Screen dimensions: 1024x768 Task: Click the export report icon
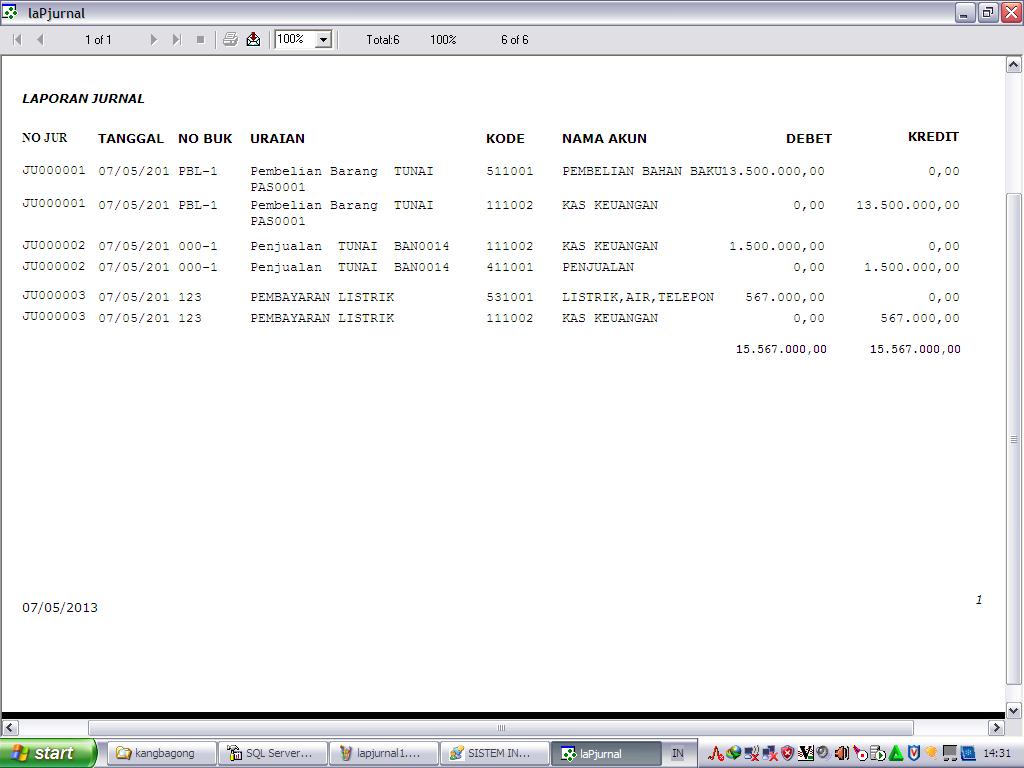[x=253, y=39]
